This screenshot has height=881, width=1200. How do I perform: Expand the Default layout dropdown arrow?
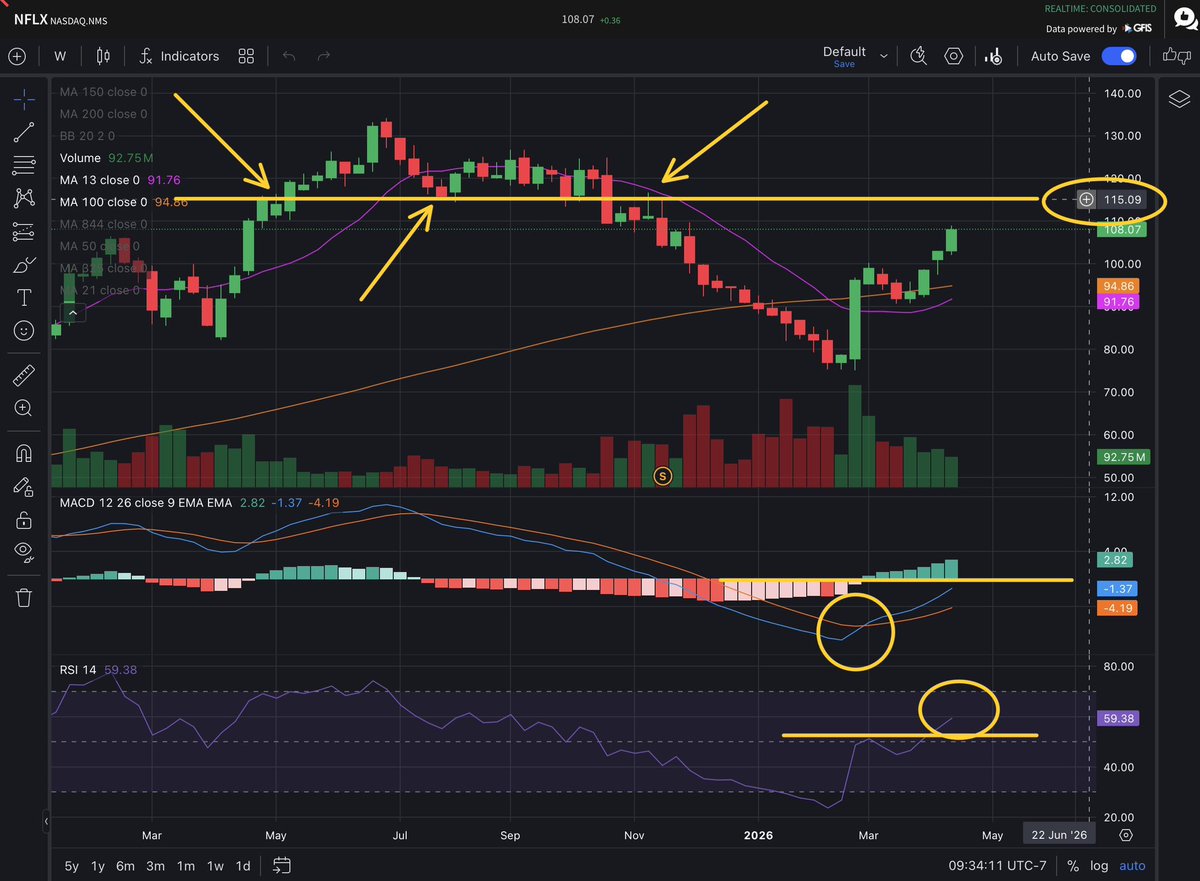point(883,57)
